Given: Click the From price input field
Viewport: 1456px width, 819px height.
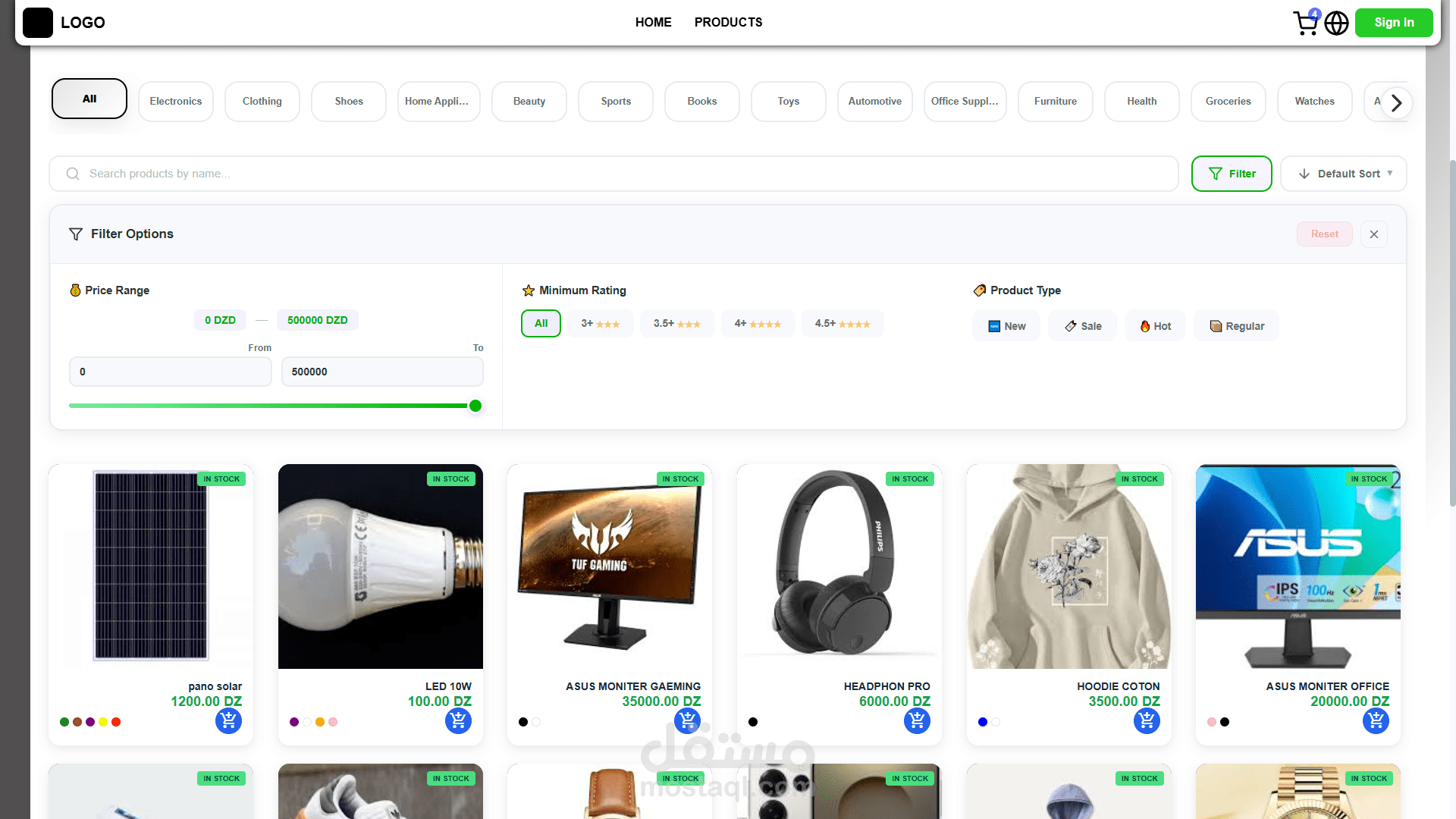Looking at the screenshot, I should coord(171,372).
